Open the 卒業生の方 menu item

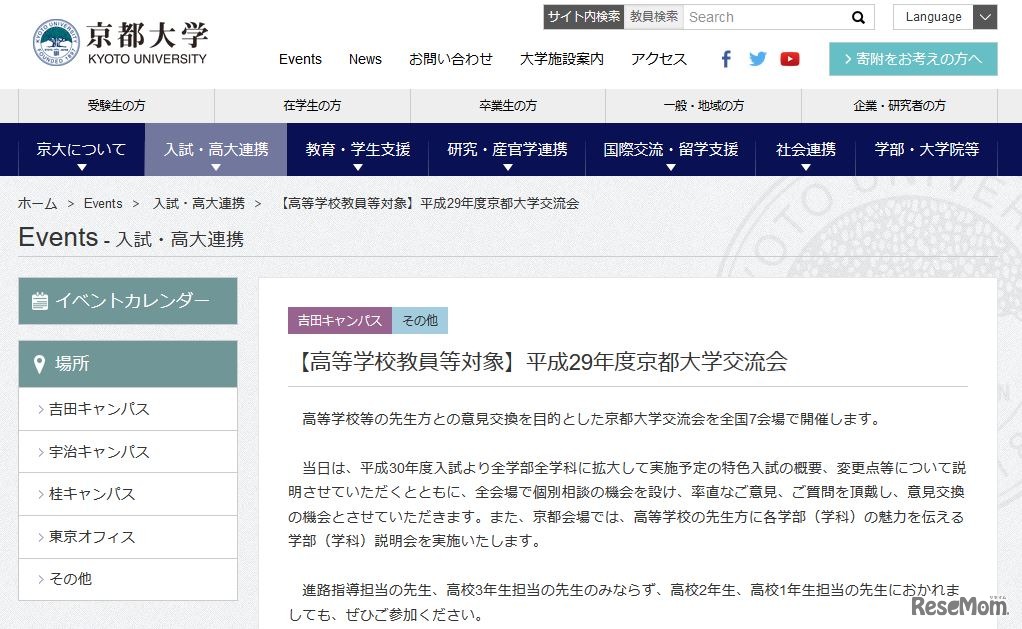[x=506, y=106]
